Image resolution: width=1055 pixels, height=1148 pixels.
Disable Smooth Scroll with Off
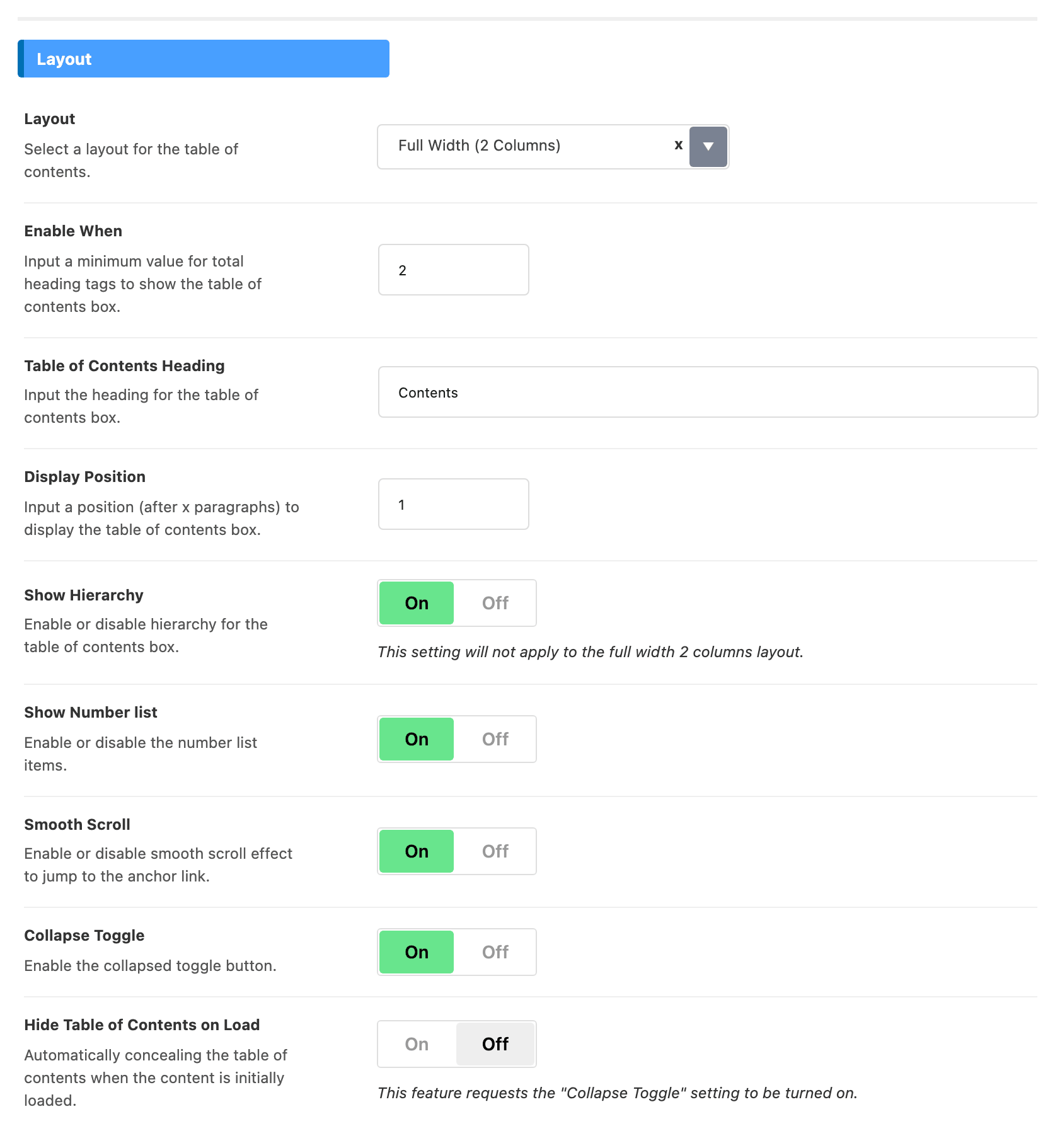[495, 851]
